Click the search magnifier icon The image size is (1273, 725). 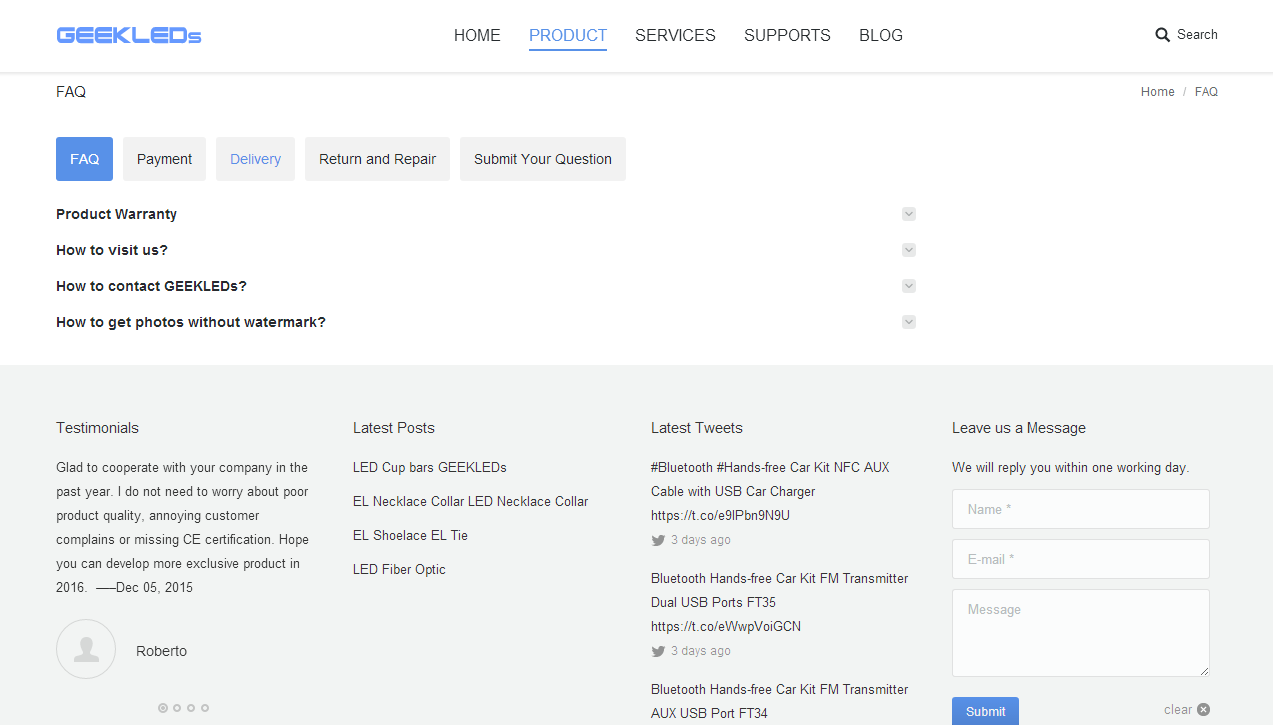tap(1162, 35)
